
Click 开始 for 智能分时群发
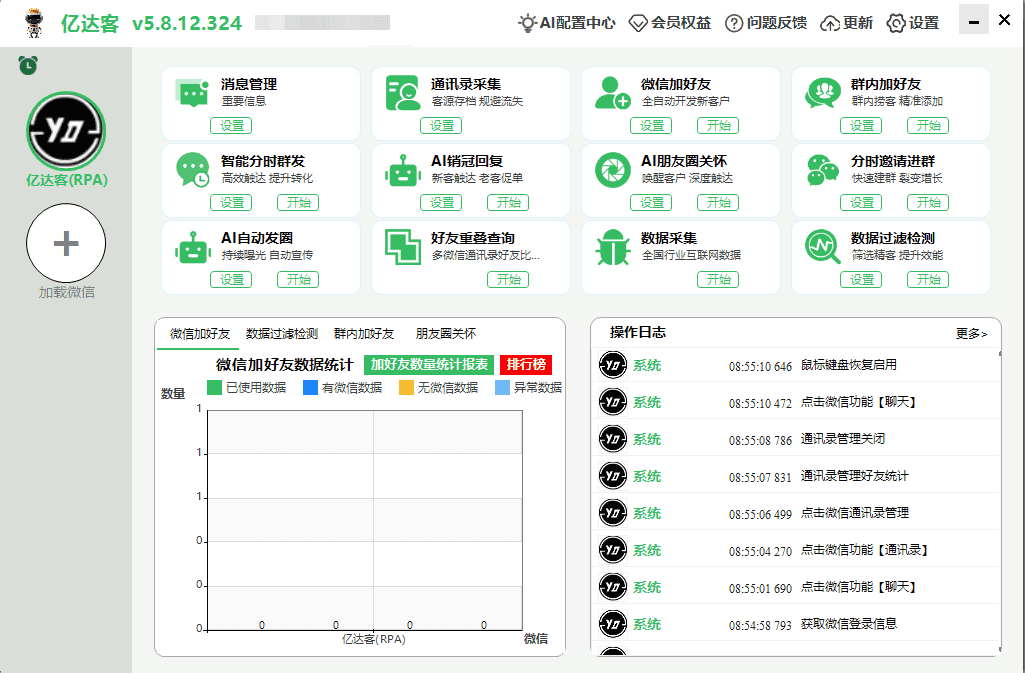[298, 203]
